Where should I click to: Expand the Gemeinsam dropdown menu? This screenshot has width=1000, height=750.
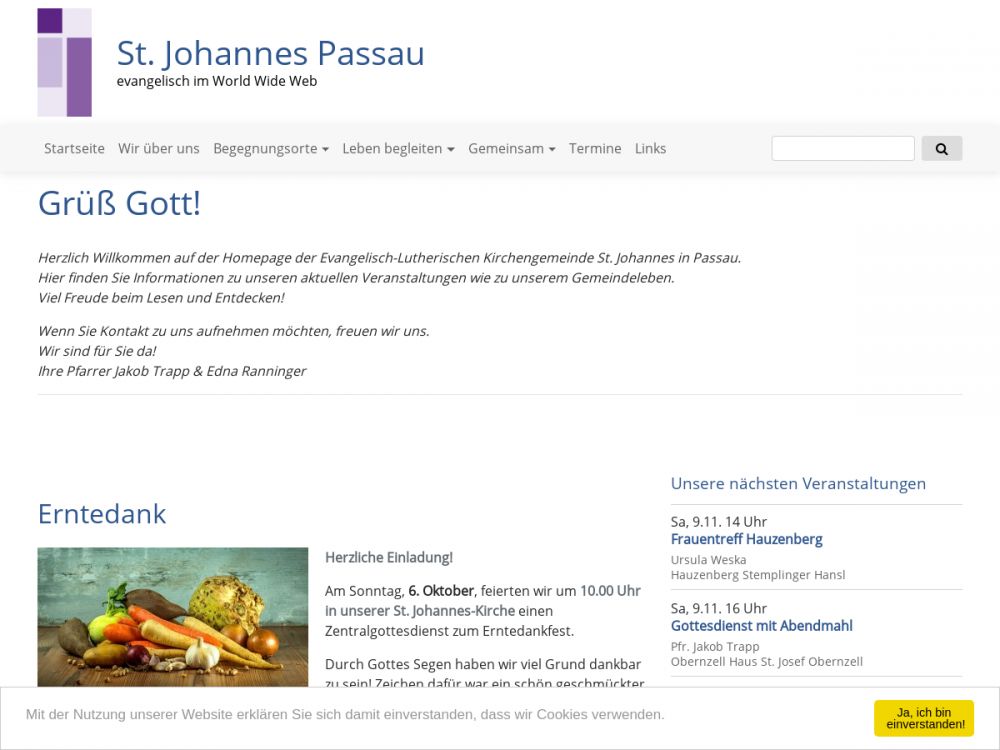(x=511, y=149)
